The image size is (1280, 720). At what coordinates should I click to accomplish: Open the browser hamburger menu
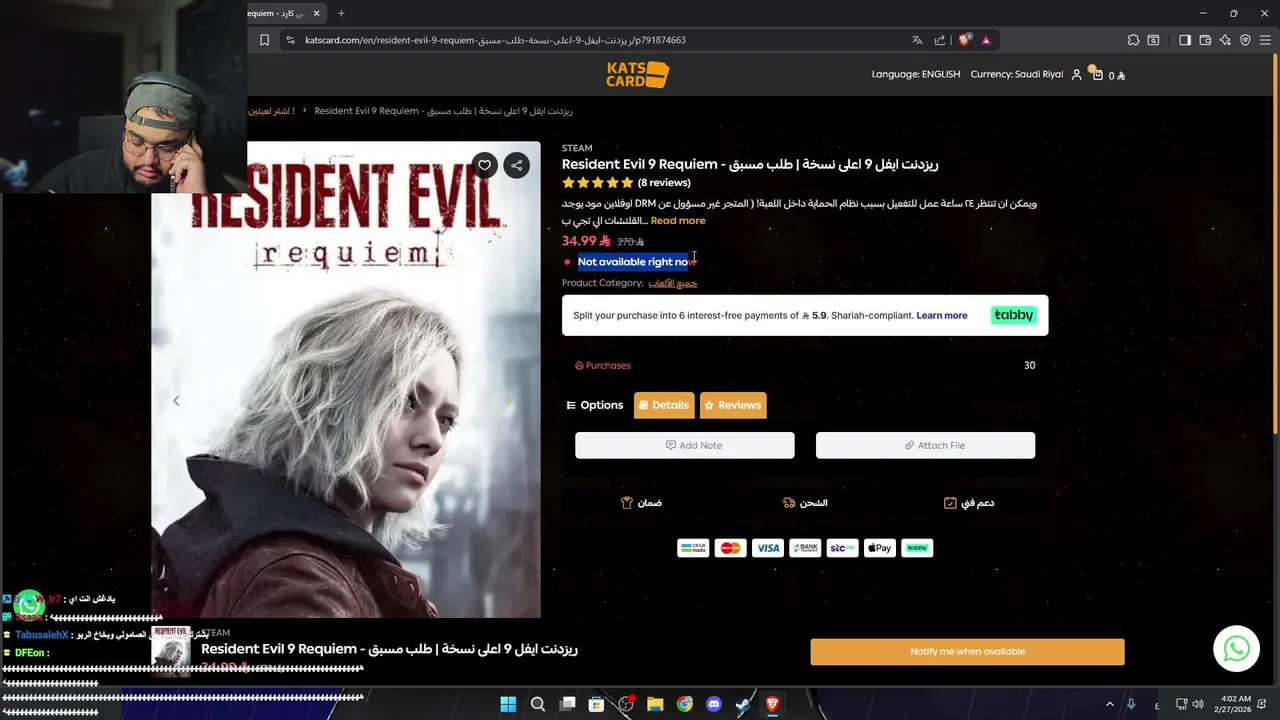[1265, 40]
